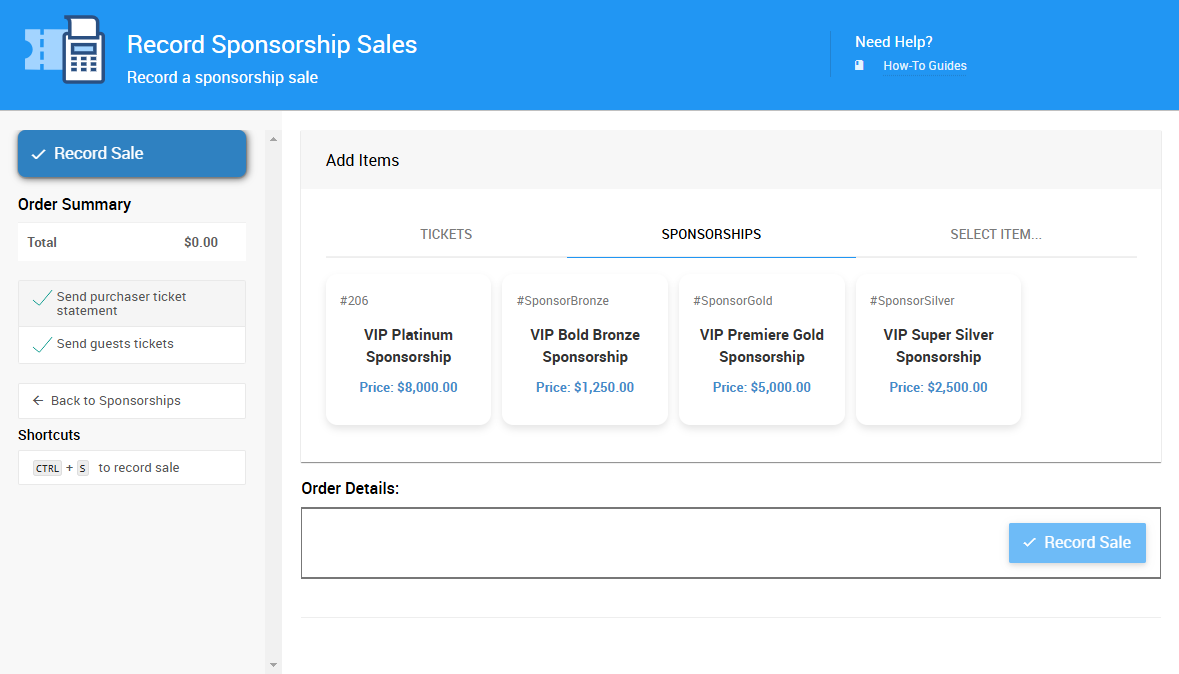
Task: Switch to the Tickets tab
Action: pos(446,234)
